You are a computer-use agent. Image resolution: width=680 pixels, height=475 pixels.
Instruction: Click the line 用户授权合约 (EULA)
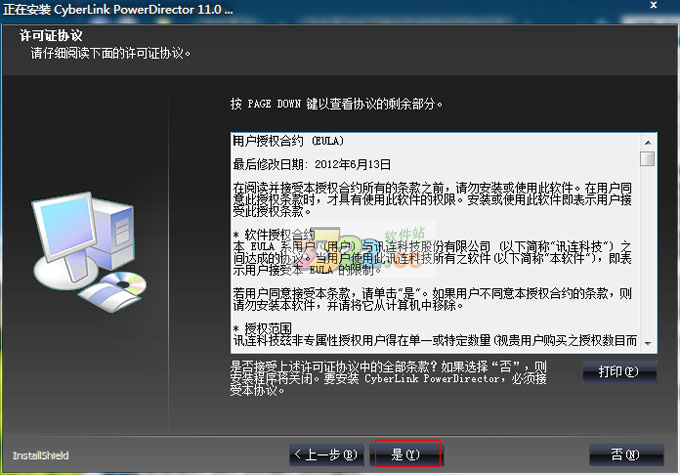click(288, 141)
